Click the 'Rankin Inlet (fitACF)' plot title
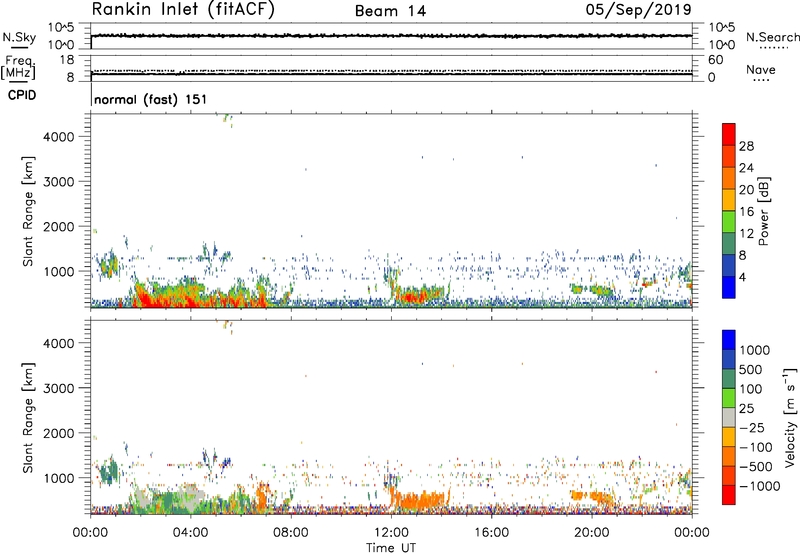 pos(183,10)
